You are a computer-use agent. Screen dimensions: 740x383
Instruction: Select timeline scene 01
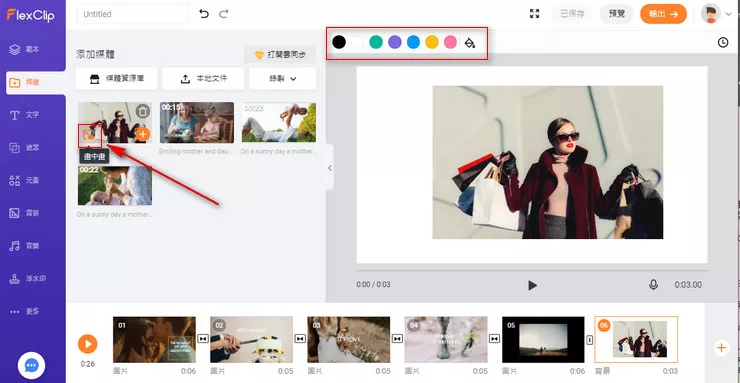click(154, 340)
